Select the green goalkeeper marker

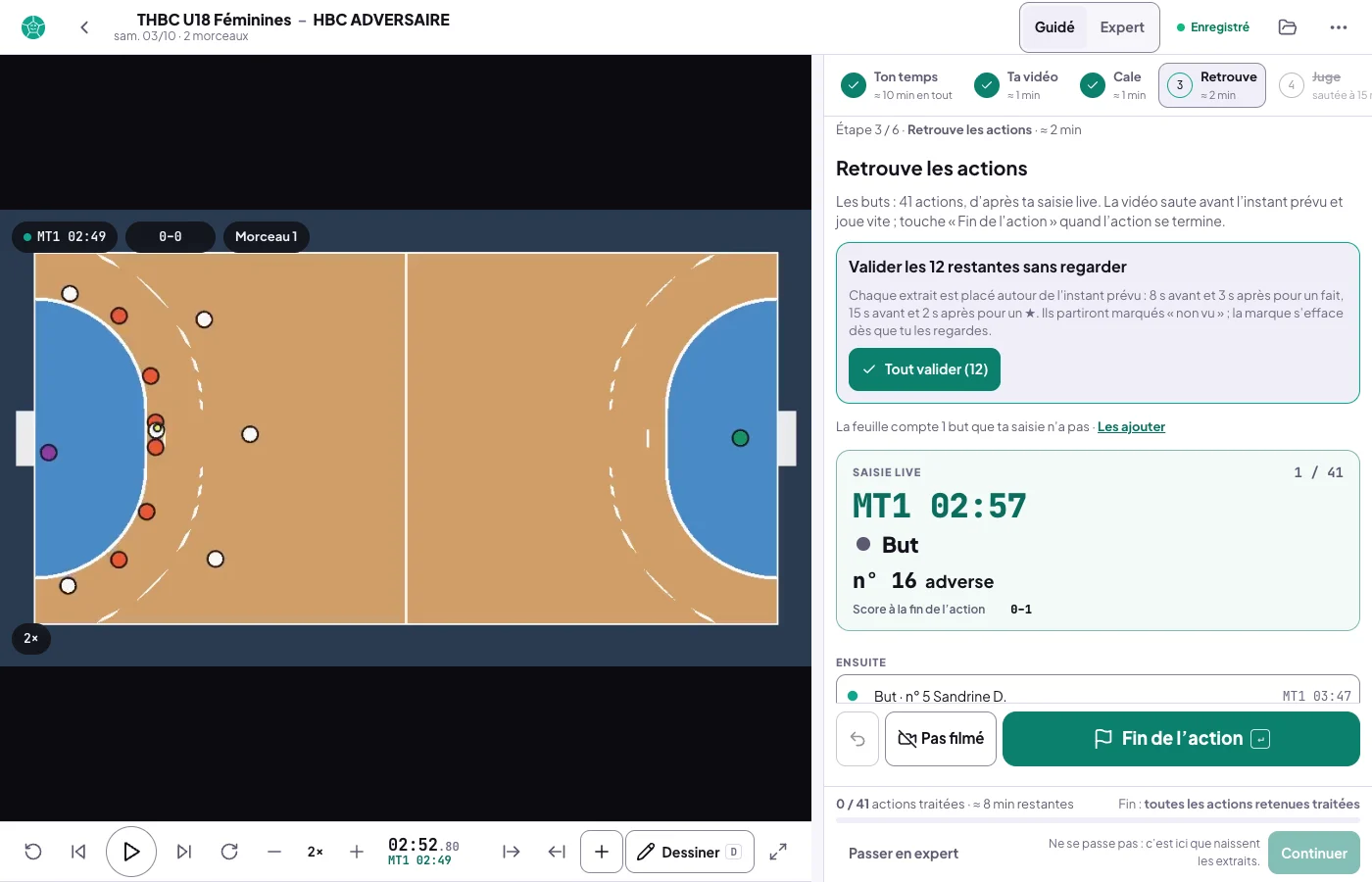[x=741, y=438]
